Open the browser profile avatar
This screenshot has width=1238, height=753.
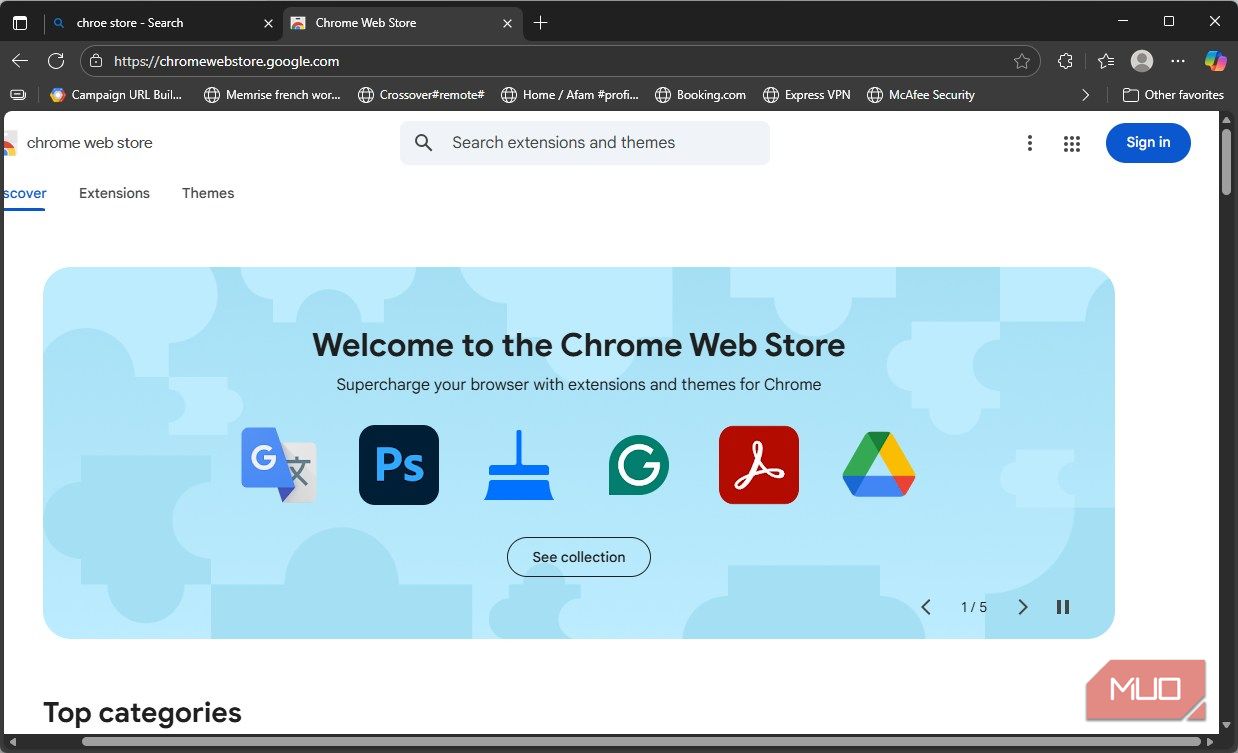coord(1142,61)
